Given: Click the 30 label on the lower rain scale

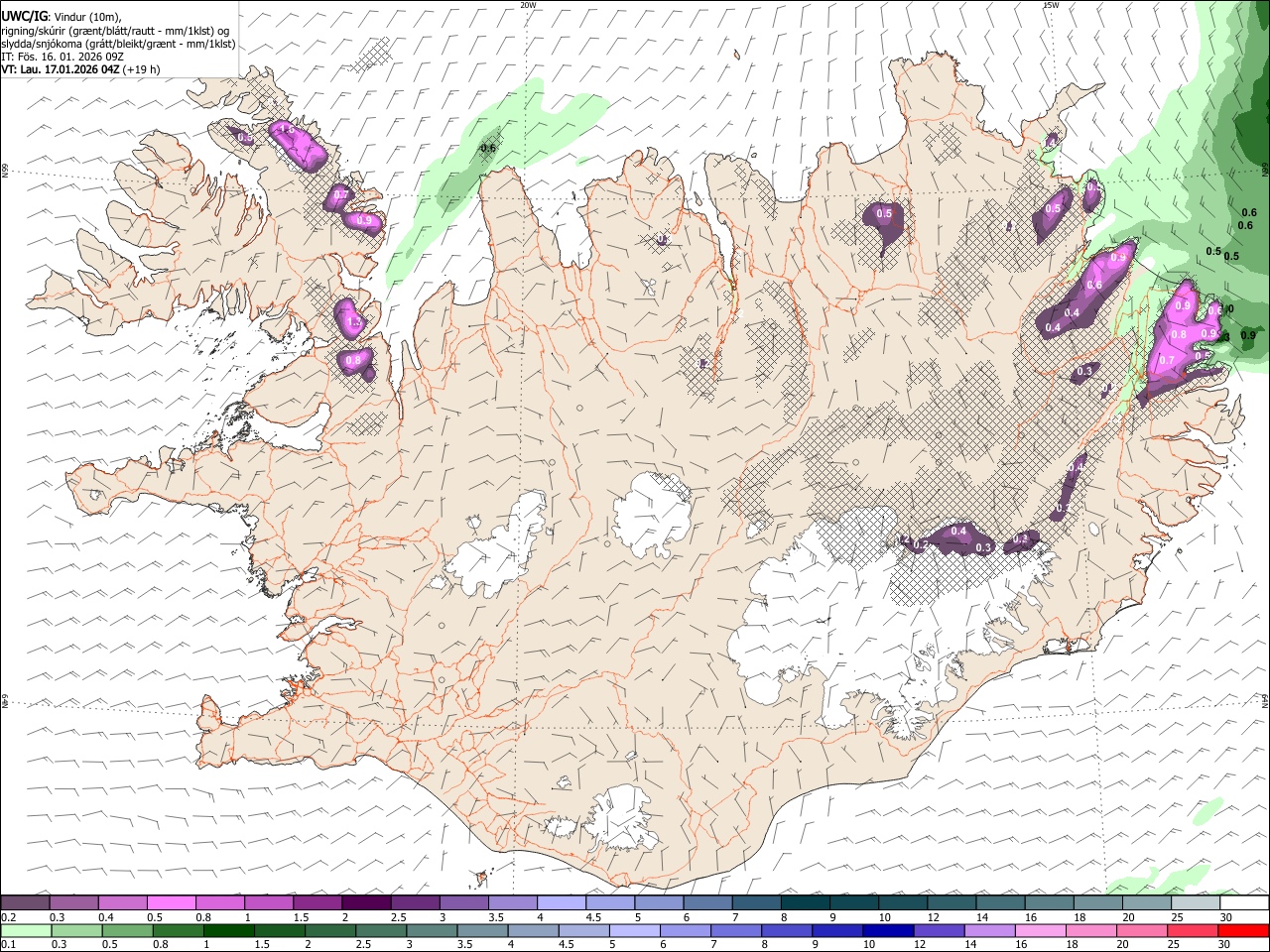Looking at the screenshot, I should pos(1226,945).
